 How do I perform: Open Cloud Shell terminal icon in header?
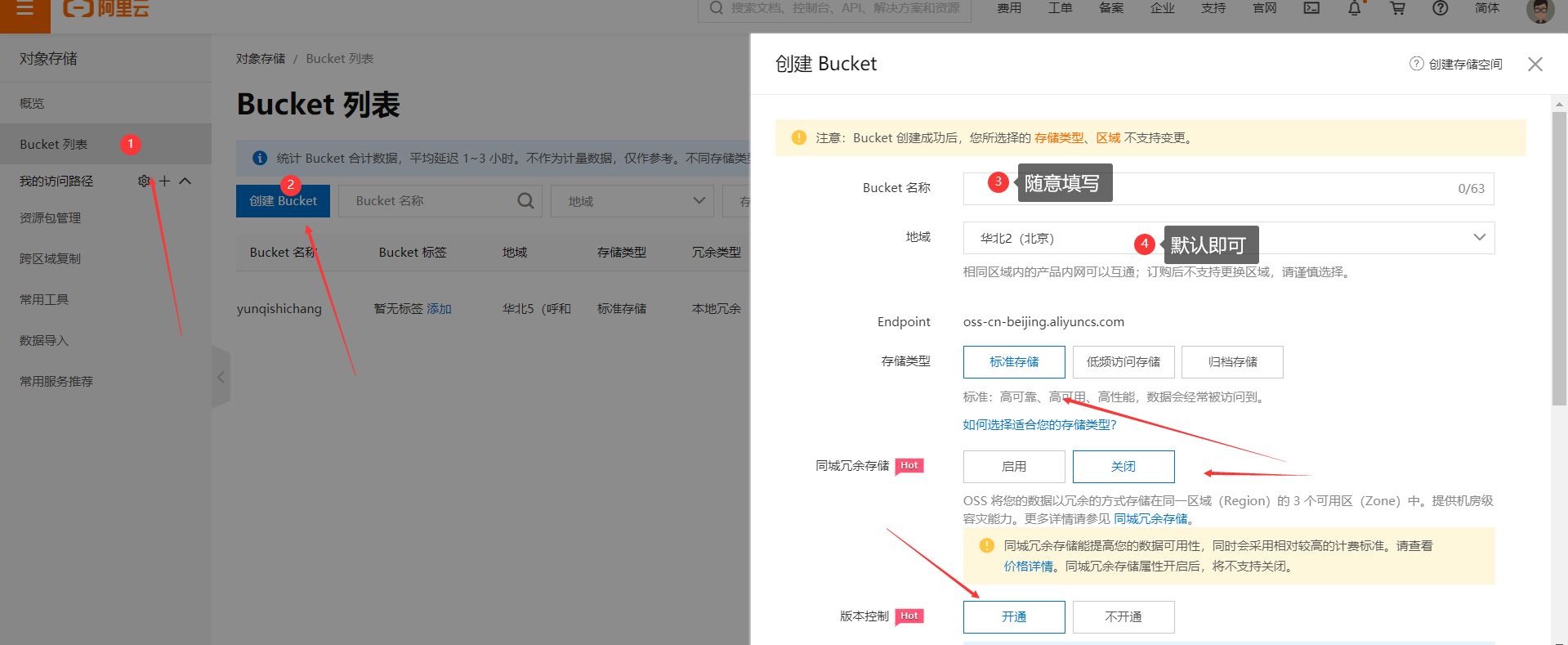[x=1311, y=8]
